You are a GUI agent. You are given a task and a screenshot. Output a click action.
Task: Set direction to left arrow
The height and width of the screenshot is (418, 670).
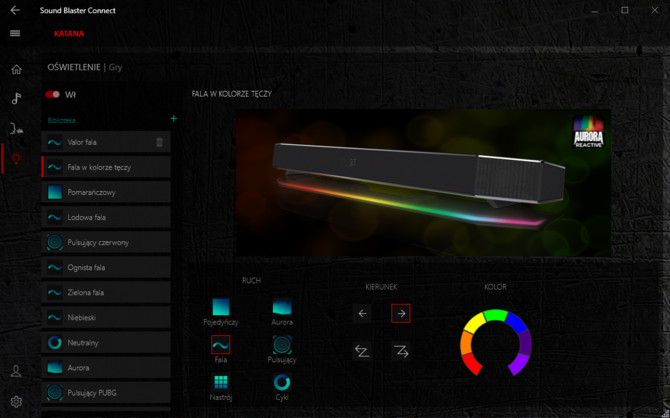[x=362, y=313]
